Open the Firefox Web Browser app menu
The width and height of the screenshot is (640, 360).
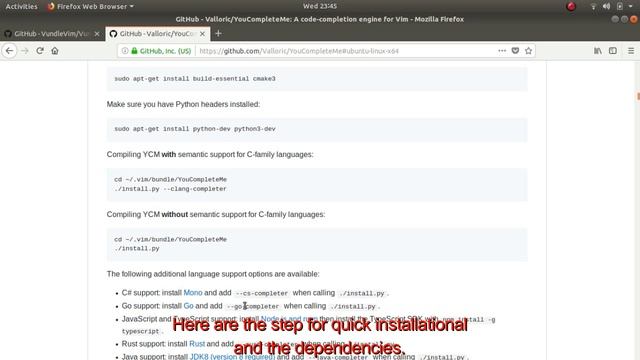(x=91, y=7)
